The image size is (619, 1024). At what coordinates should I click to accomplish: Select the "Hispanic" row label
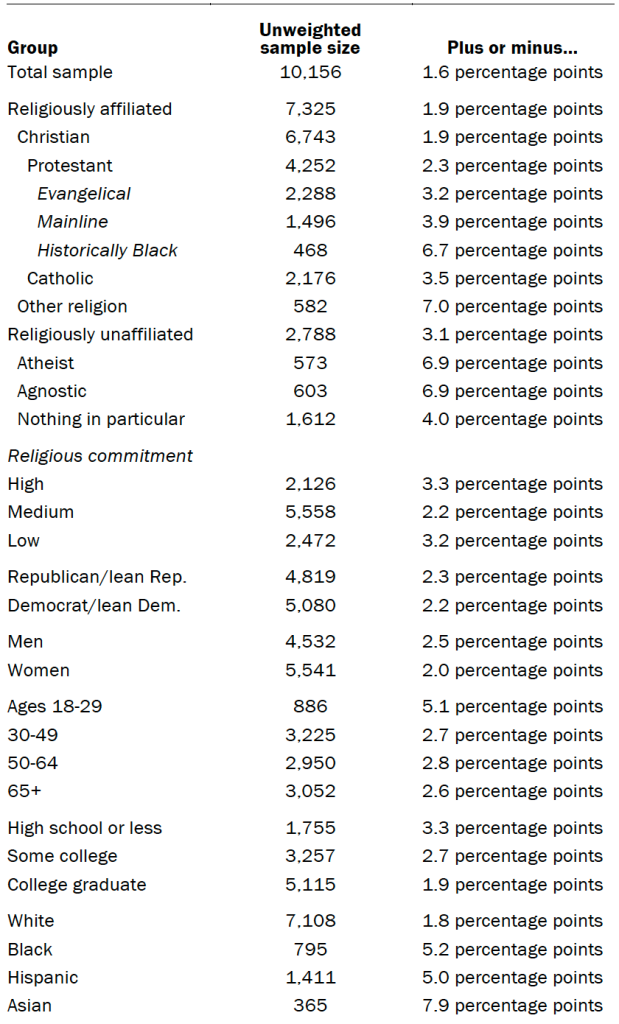point(43,977)
